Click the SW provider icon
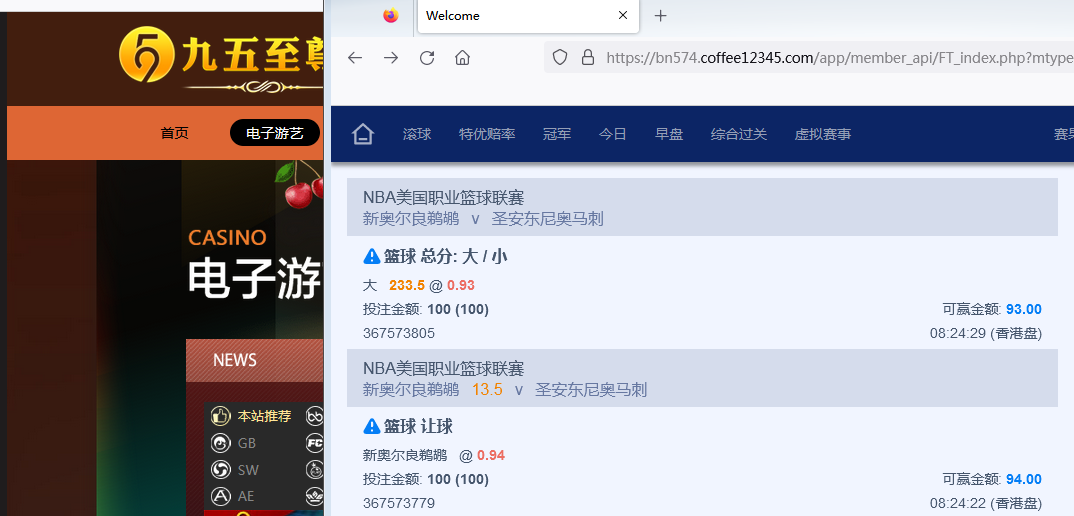This screenshot has width=1074, height=516. [x=220, y=469]
